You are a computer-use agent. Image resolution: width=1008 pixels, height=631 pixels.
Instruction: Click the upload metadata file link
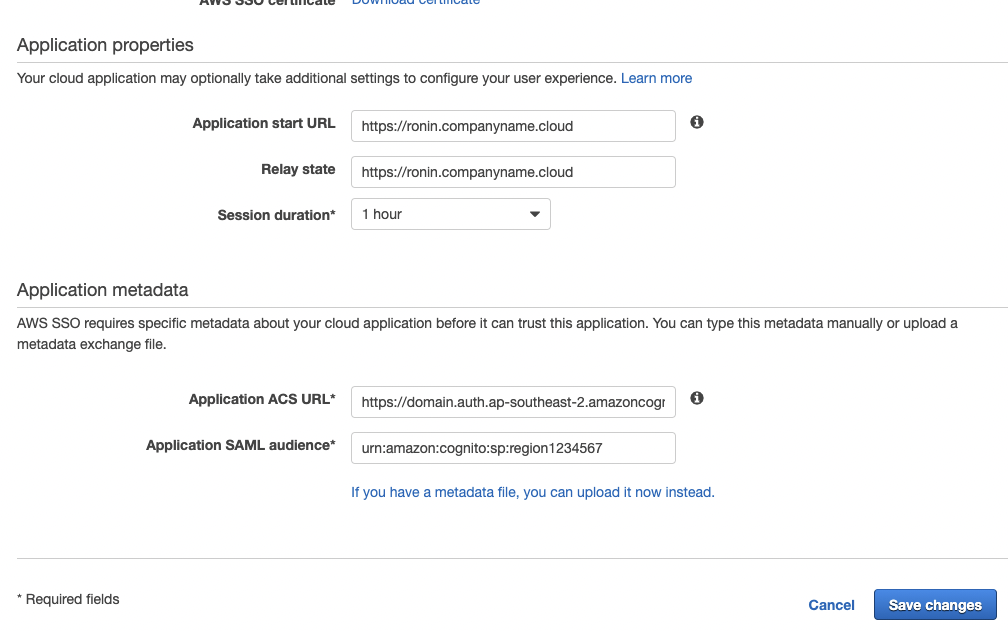pyautogui.click(x=532, y=492)
